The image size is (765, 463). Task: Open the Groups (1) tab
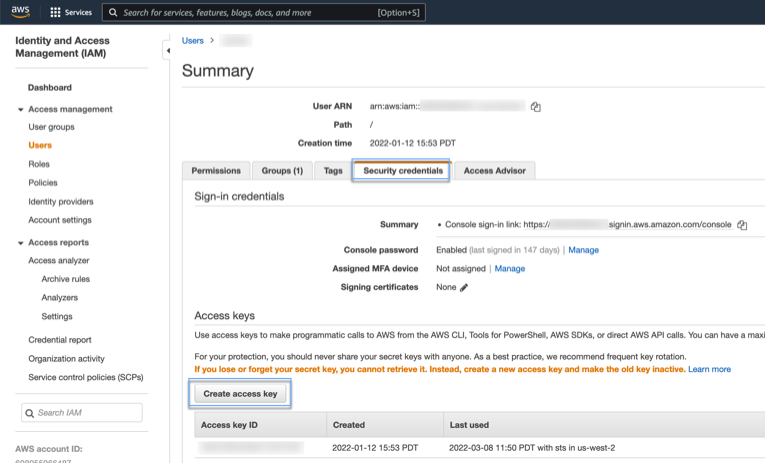[282, 171]
